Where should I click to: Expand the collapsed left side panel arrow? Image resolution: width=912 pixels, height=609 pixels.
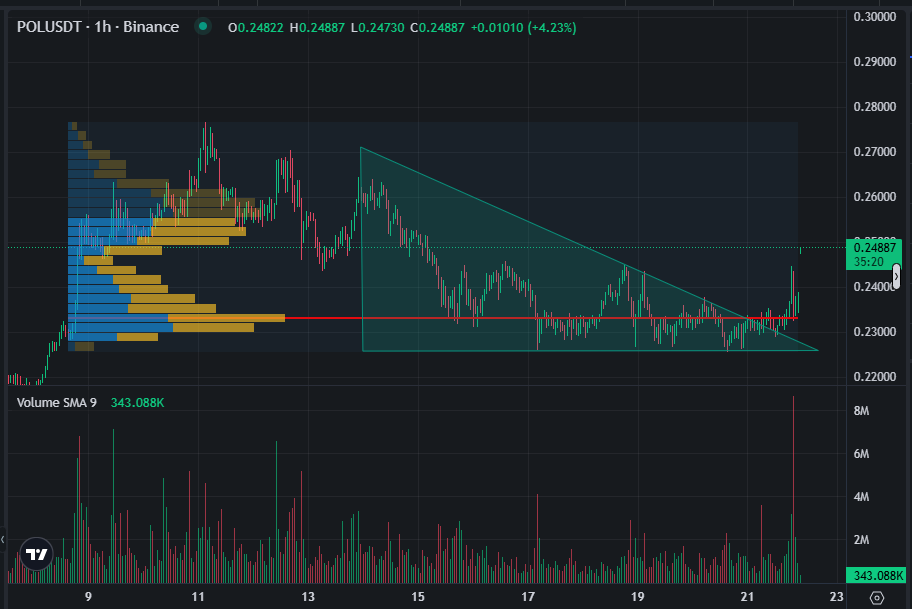[x=3, y=539]
